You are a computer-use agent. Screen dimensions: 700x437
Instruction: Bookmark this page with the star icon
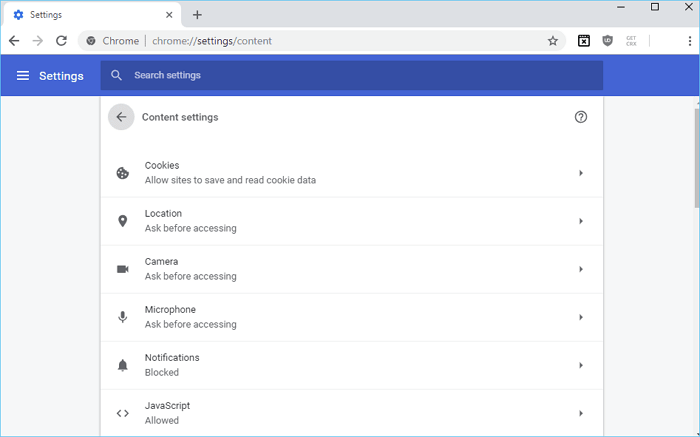[x=553, y=41]
